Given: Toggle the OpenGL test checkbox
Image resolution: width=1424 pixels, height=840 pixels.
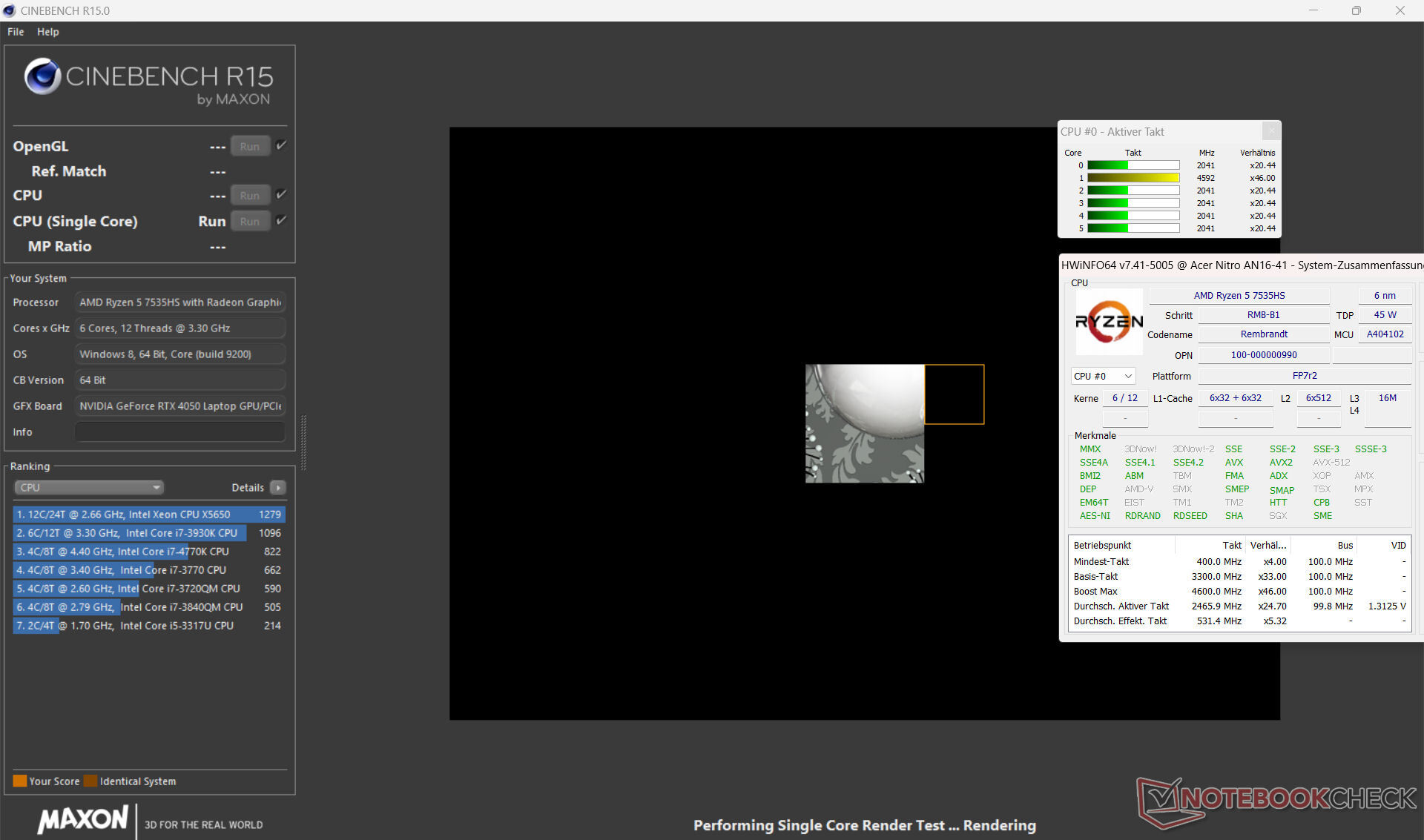Looking at the screenshot, I should pos(281,145).
